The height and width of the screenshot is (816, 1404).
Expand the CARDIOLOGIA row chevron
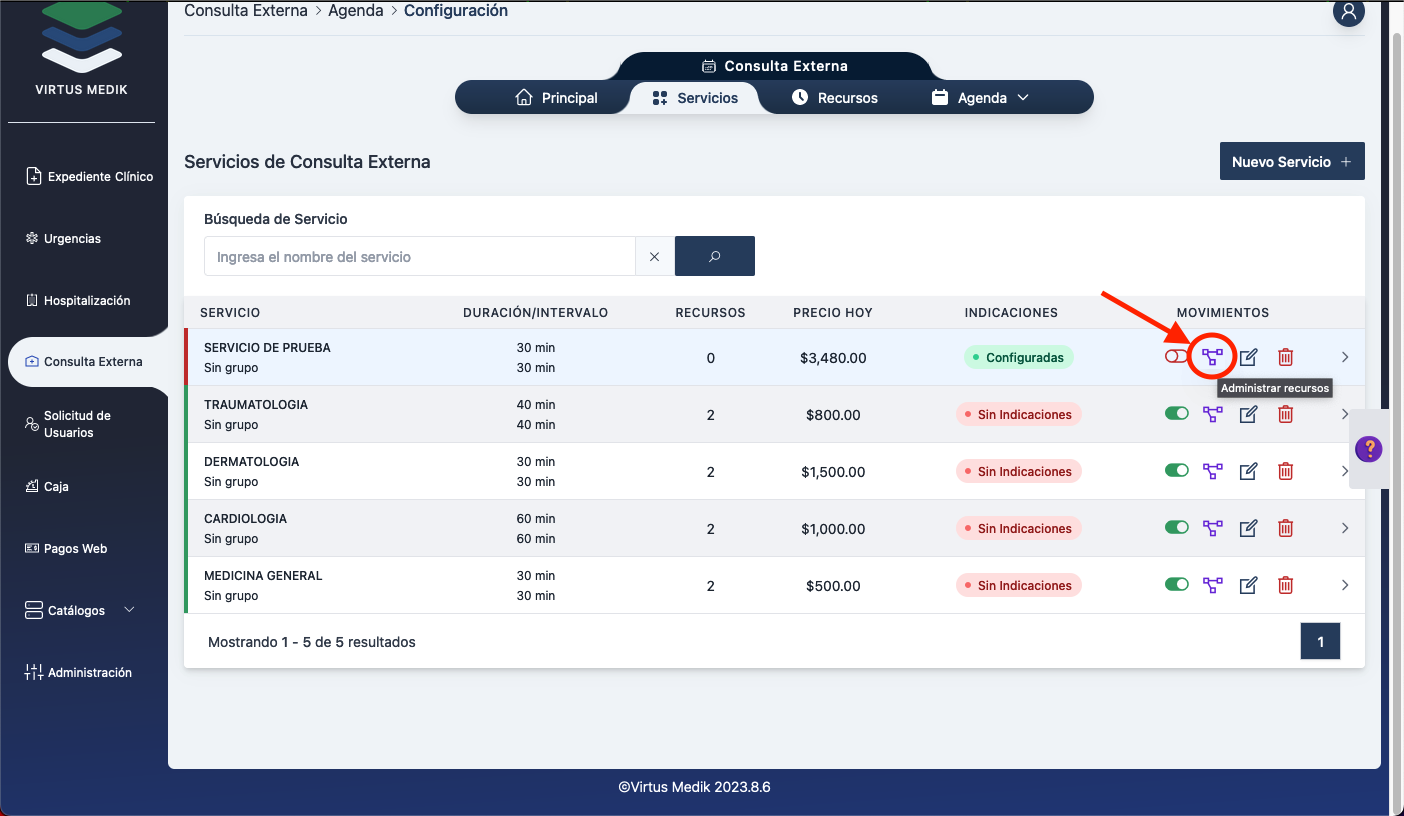point(1345,528)
